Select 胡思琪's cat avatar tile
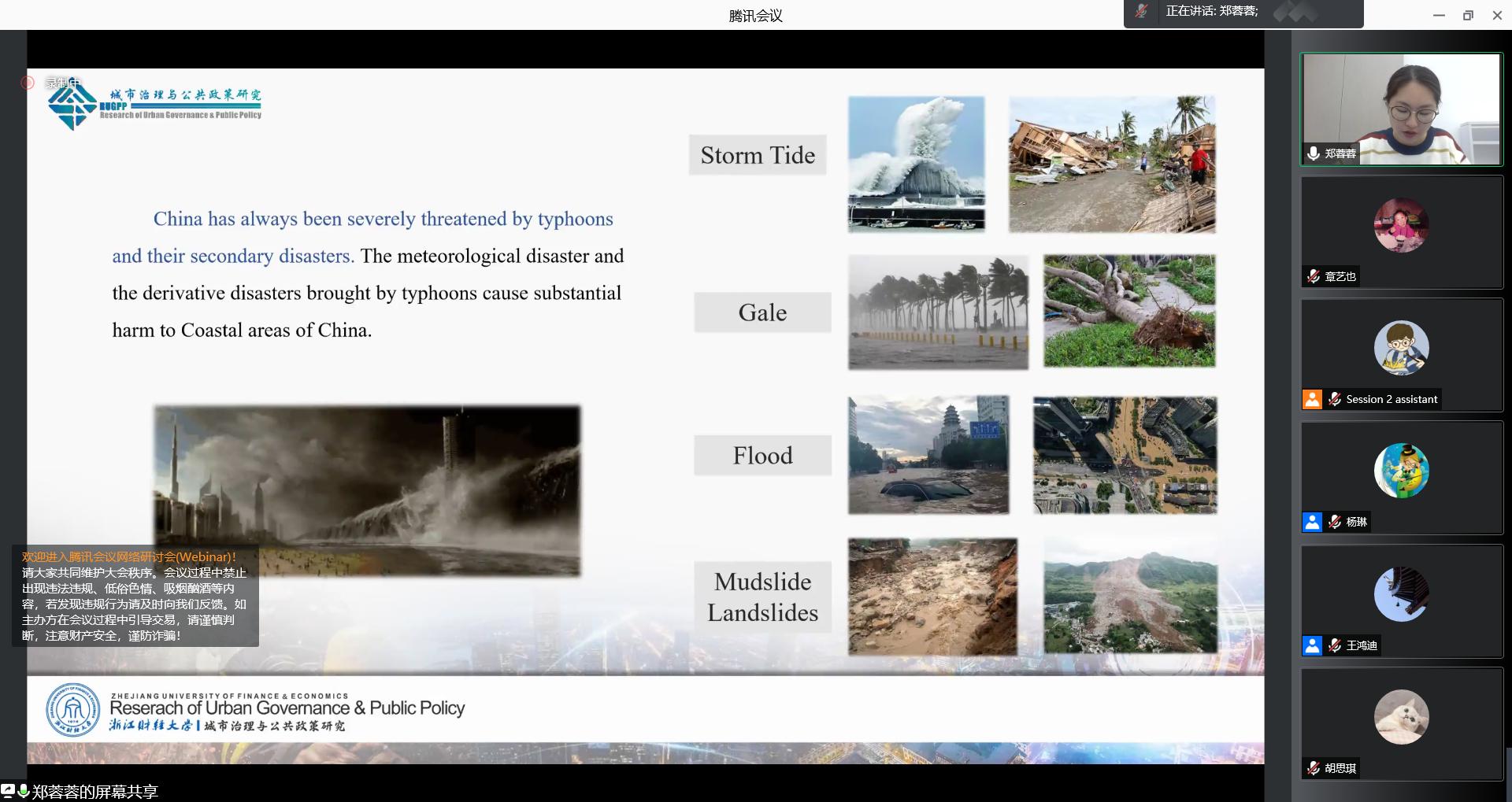This screenshot has width=1512, height=802. 1401,717
